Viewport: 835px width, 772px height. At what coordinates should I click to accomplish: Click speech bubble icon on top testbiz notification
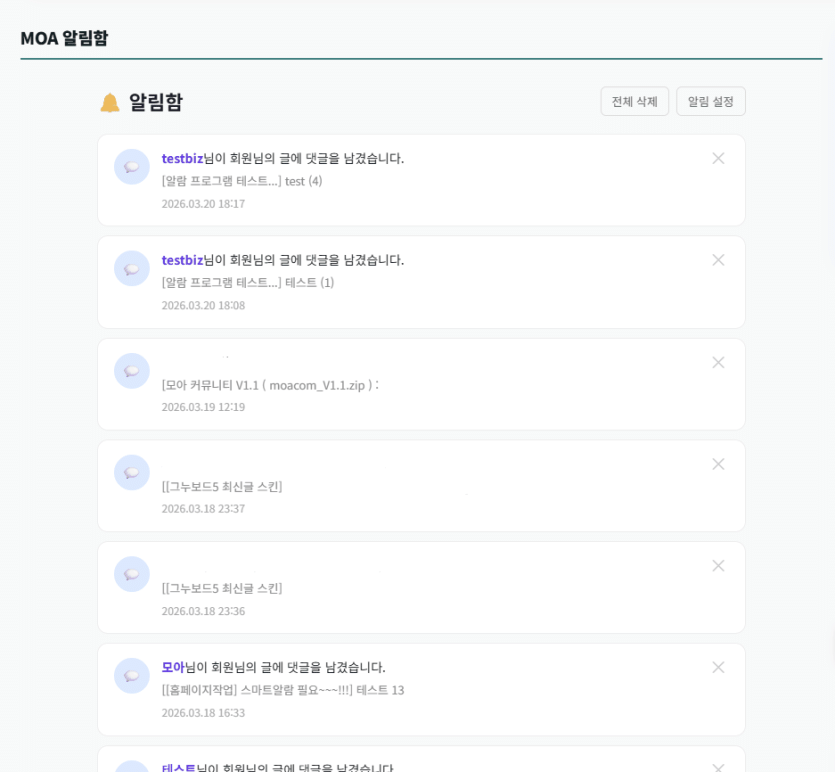pyautogui.click(x=131, y=166)
